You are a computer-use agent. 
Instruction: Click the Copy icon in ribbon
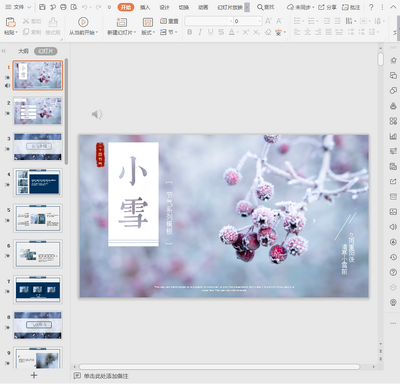[26, 32]
